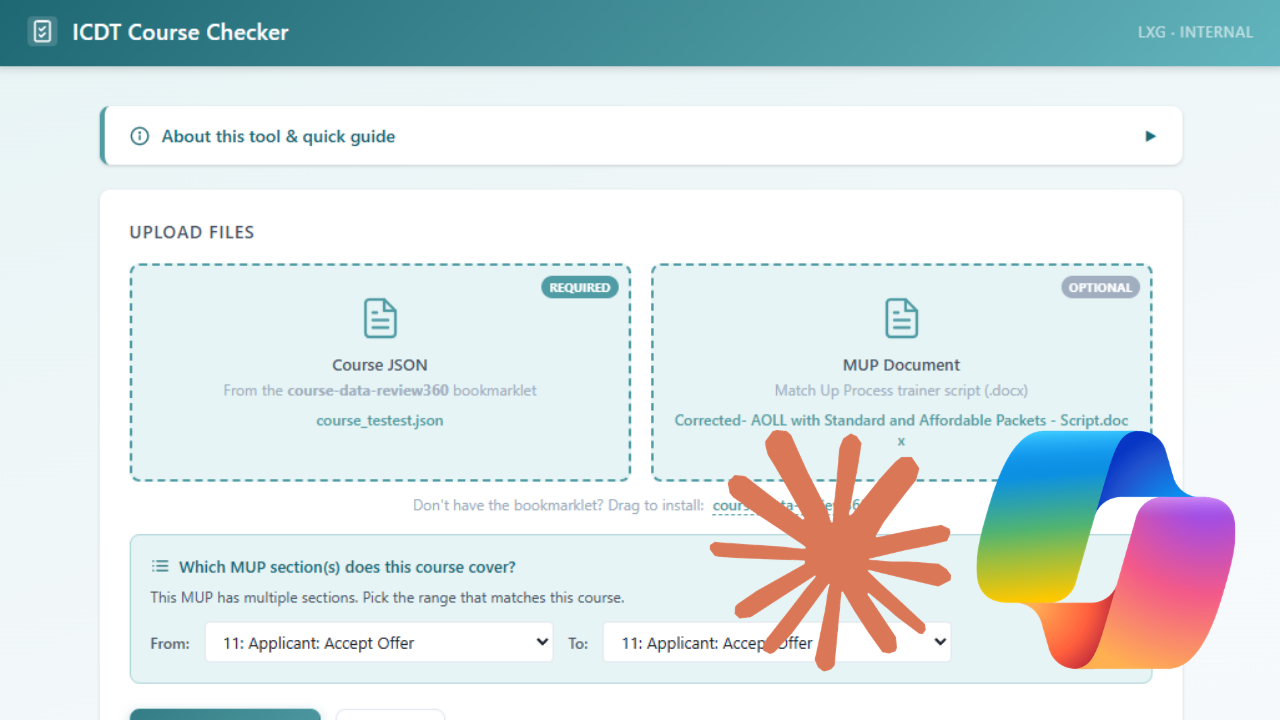
Task: Expand the About this tool & quick guide panel
Action: [x=1151, y=136]
